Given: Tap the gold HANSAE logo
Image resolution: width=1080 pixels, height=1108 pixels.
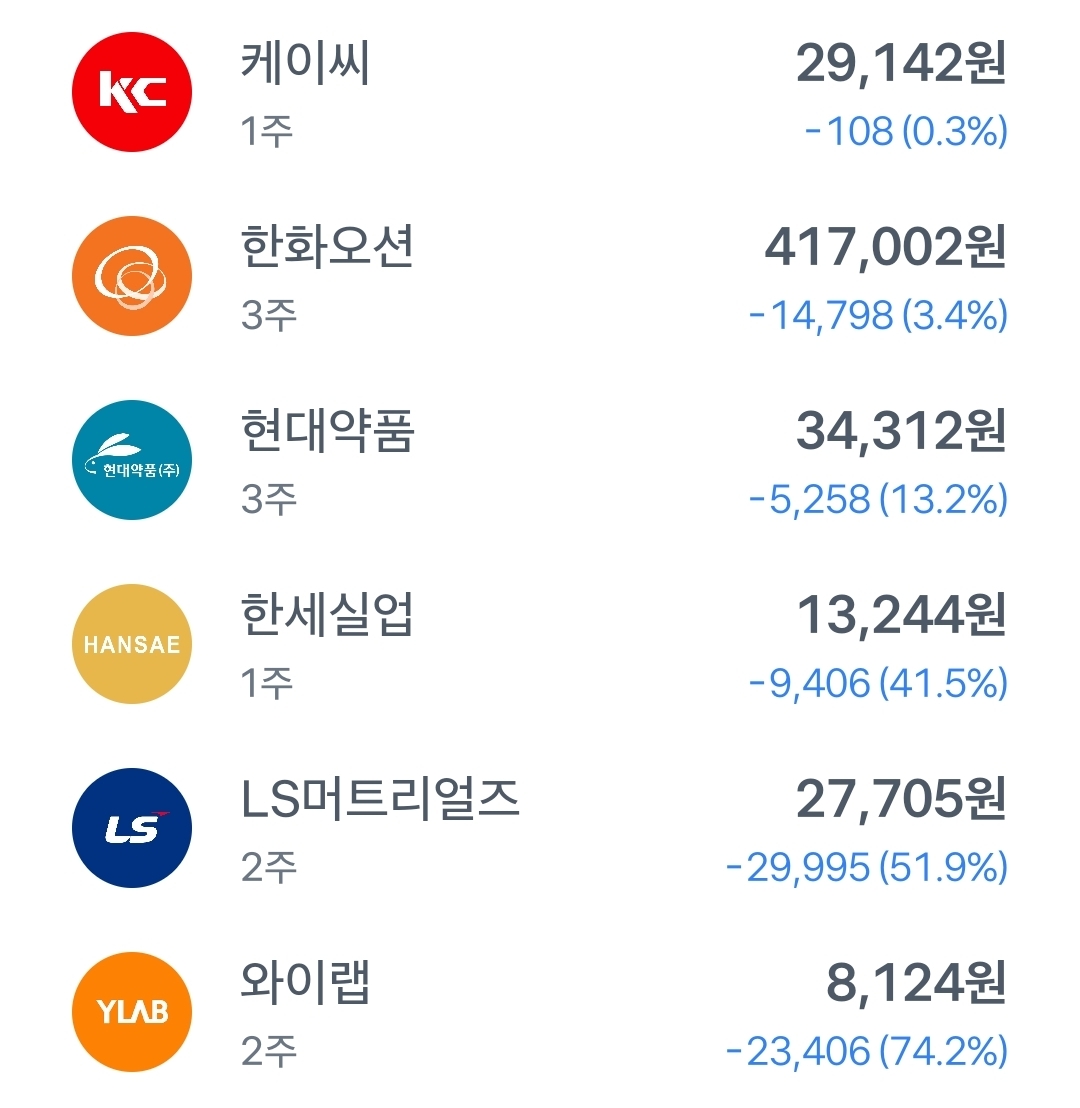Looking at the screenshot, I should (132, 644).
